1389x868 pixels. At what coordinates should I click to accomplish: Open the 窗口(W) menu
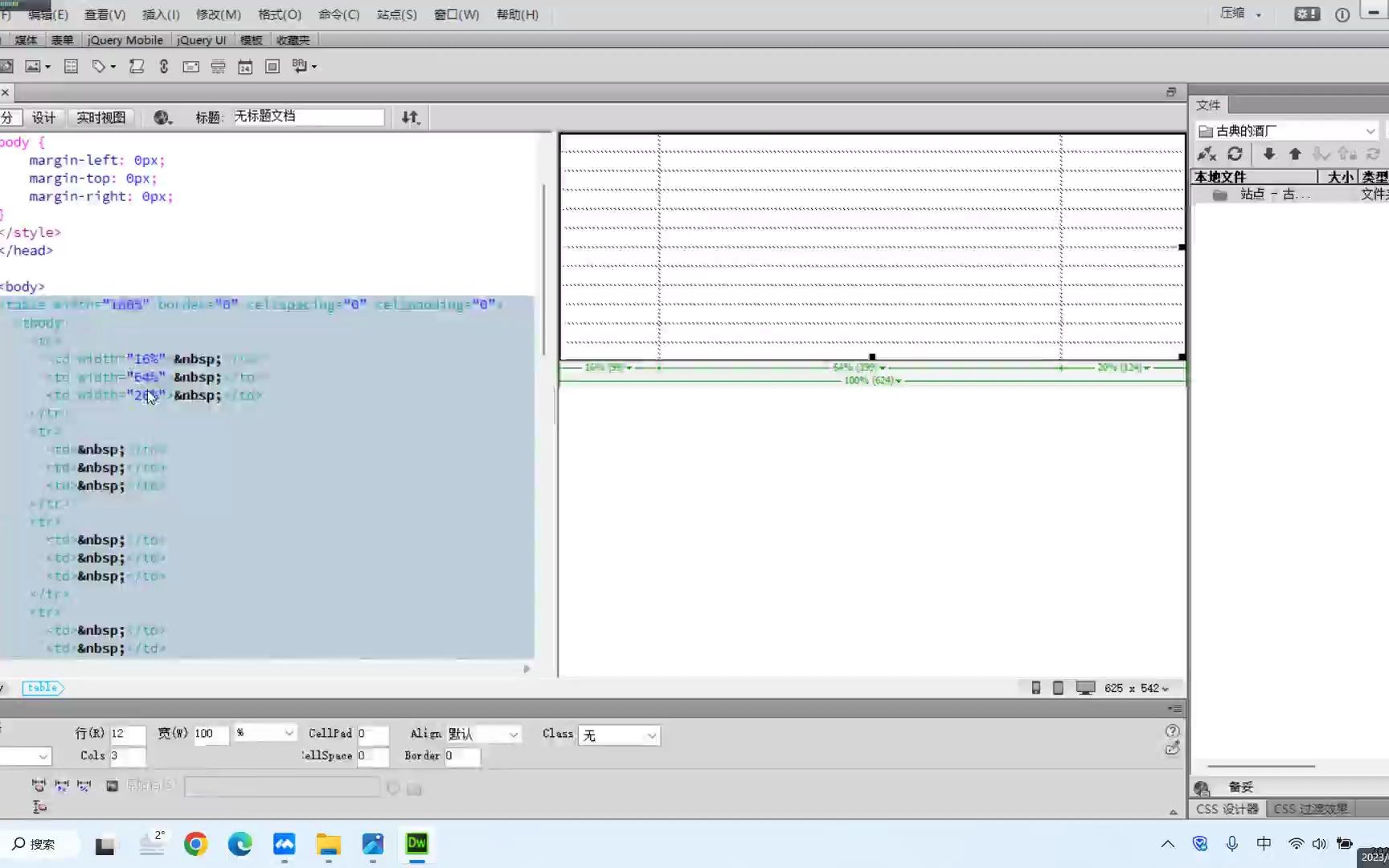pyautogui.click(x=457, y=14)
